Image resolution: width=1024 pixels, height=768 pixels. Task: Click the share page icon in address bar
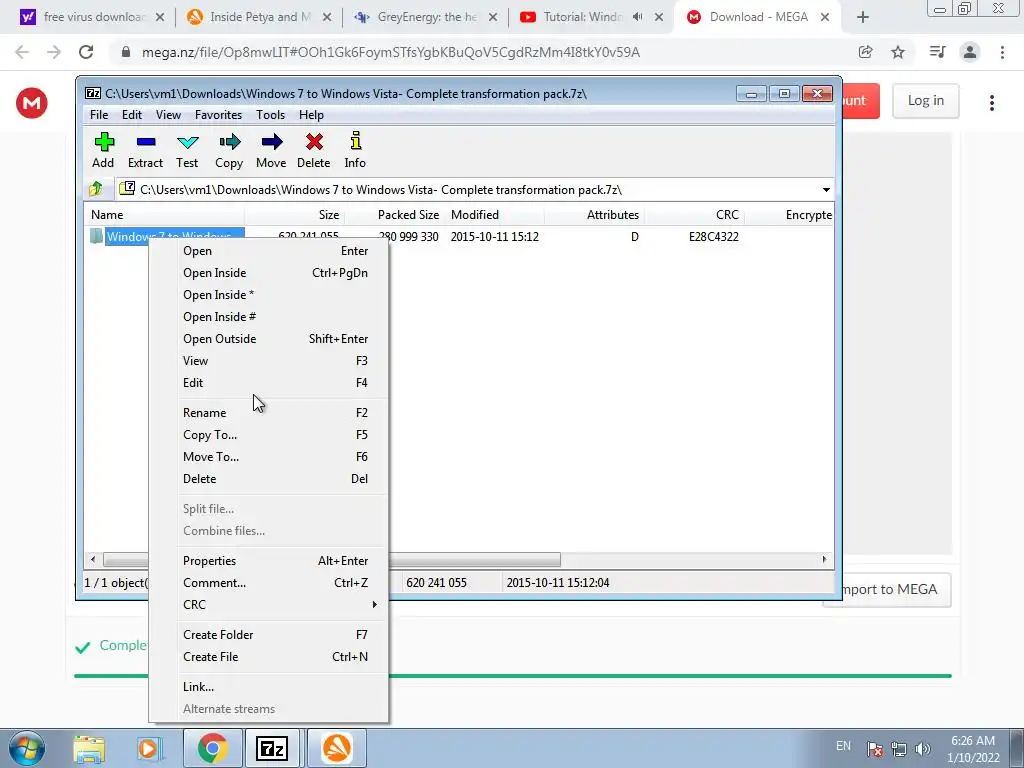pyautogui.click(x=865, y=52)
